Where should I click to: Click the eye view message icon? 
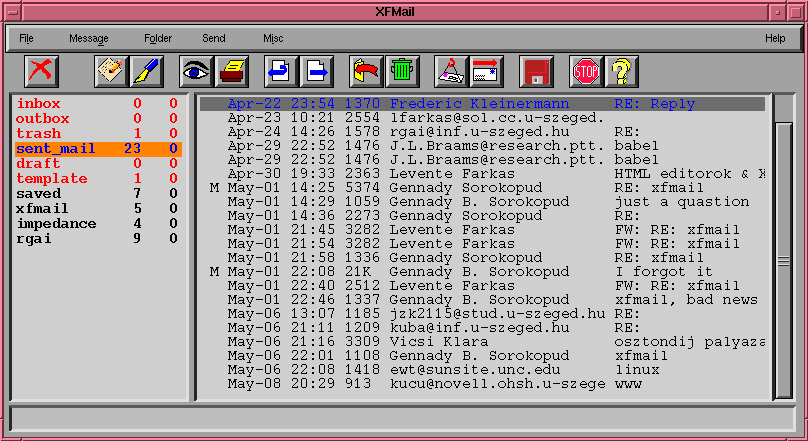coord(196,71)
